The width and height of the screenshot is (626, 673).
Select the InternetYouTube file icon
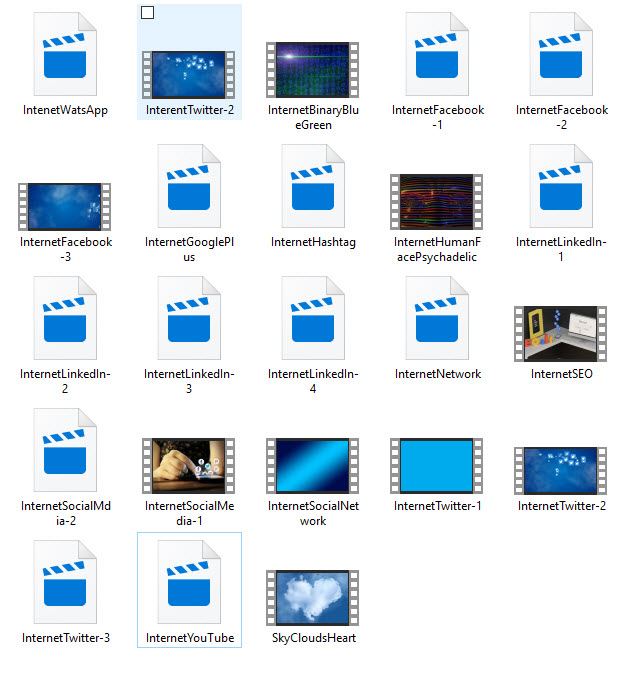pos(189,583)
